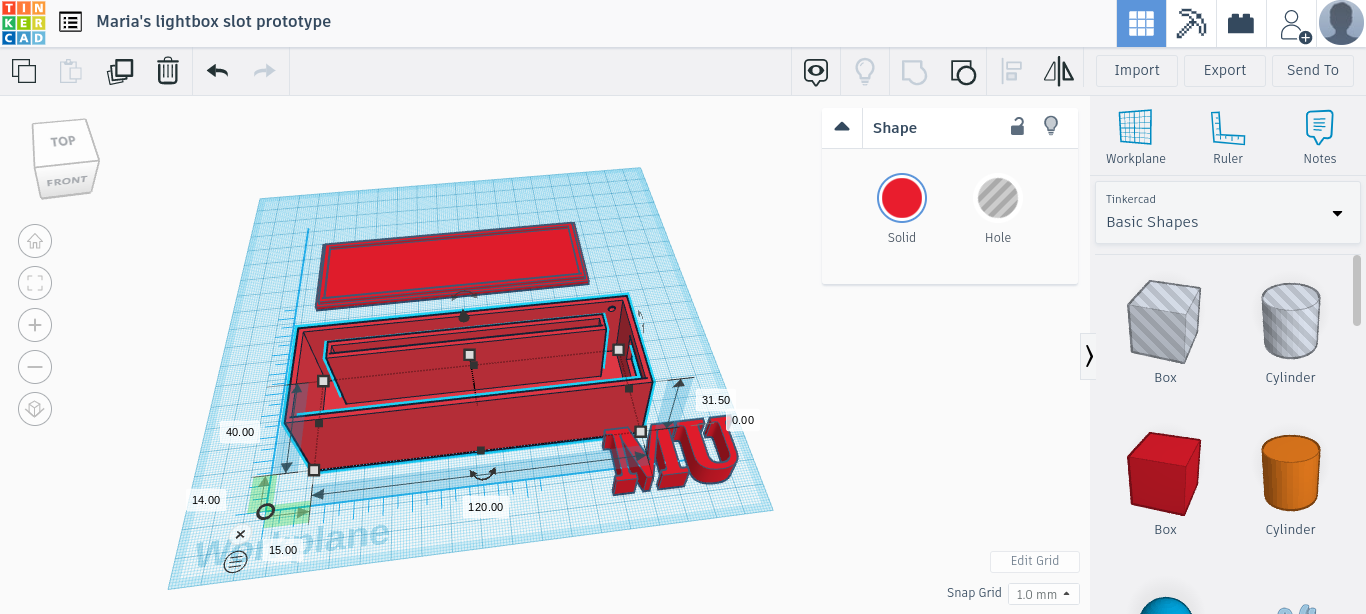Click the 14.00 ruler offset value
Viewport: 1366px width, 614px height.
tap(207, 500)
